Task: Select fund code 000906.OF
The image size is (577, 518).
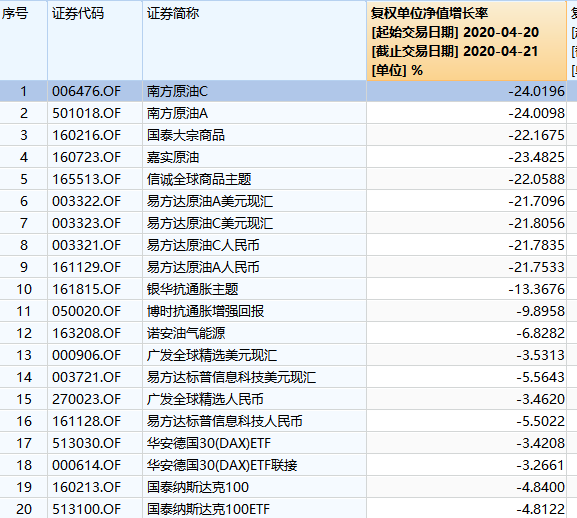Action: point(86,355)
